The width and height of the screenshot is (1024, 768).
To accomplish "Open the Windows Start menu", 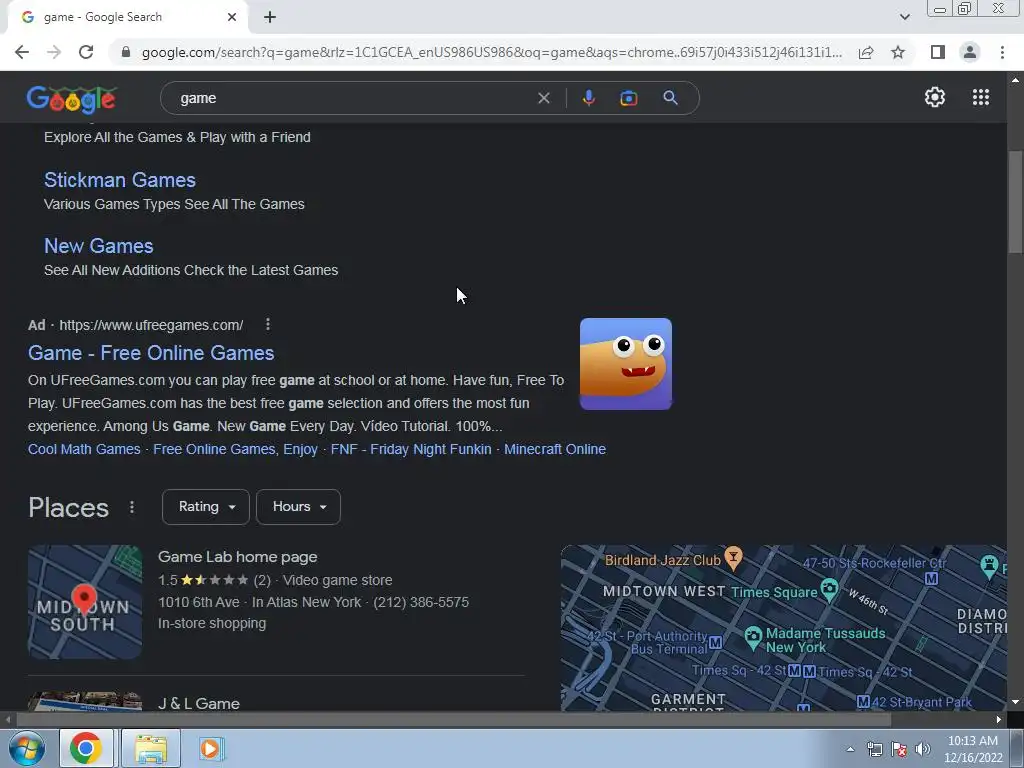I will [26, 748].
